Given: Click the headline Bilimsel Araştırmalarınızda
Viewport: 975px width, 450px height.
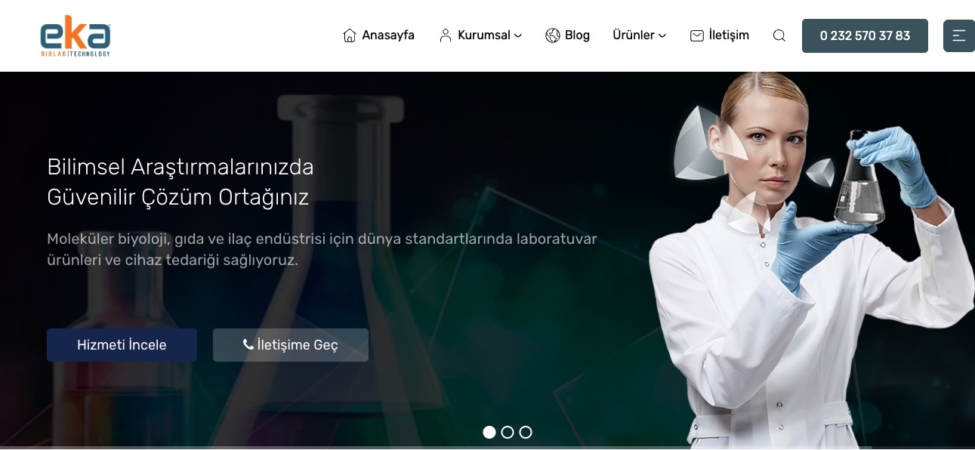Looking at the screenshot, I should [180, 167].
